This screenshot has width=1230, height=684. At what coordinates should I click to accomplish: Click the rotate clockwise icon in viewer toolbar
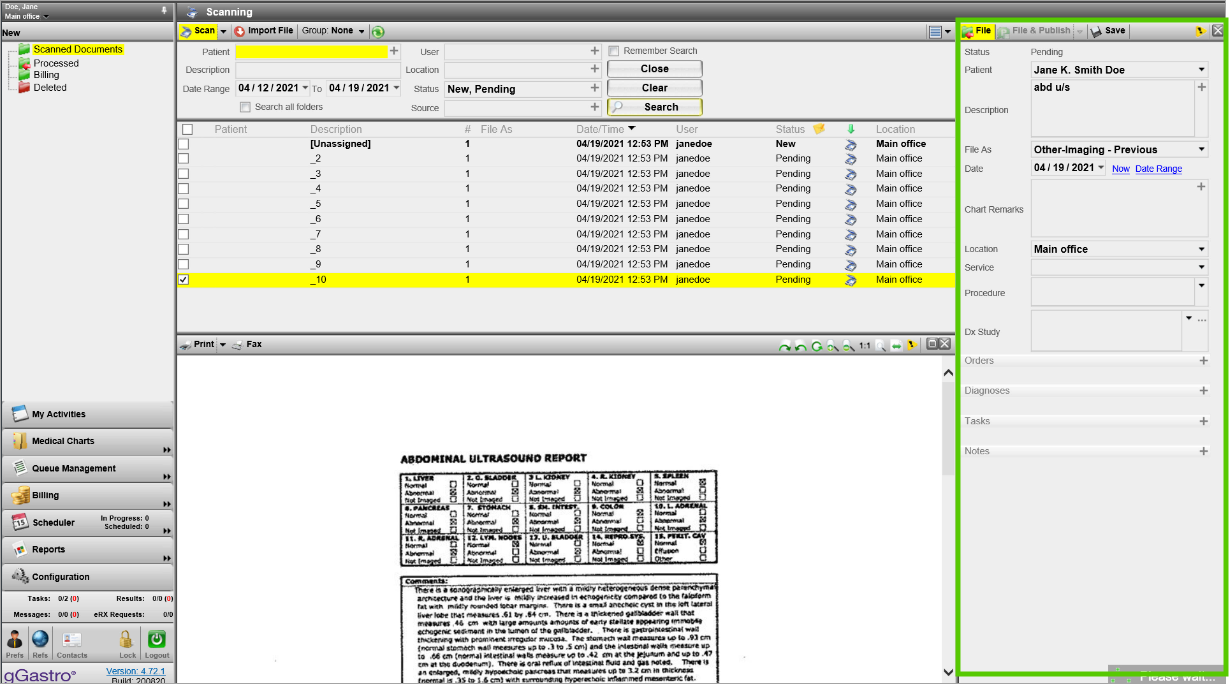click(785, 345)
